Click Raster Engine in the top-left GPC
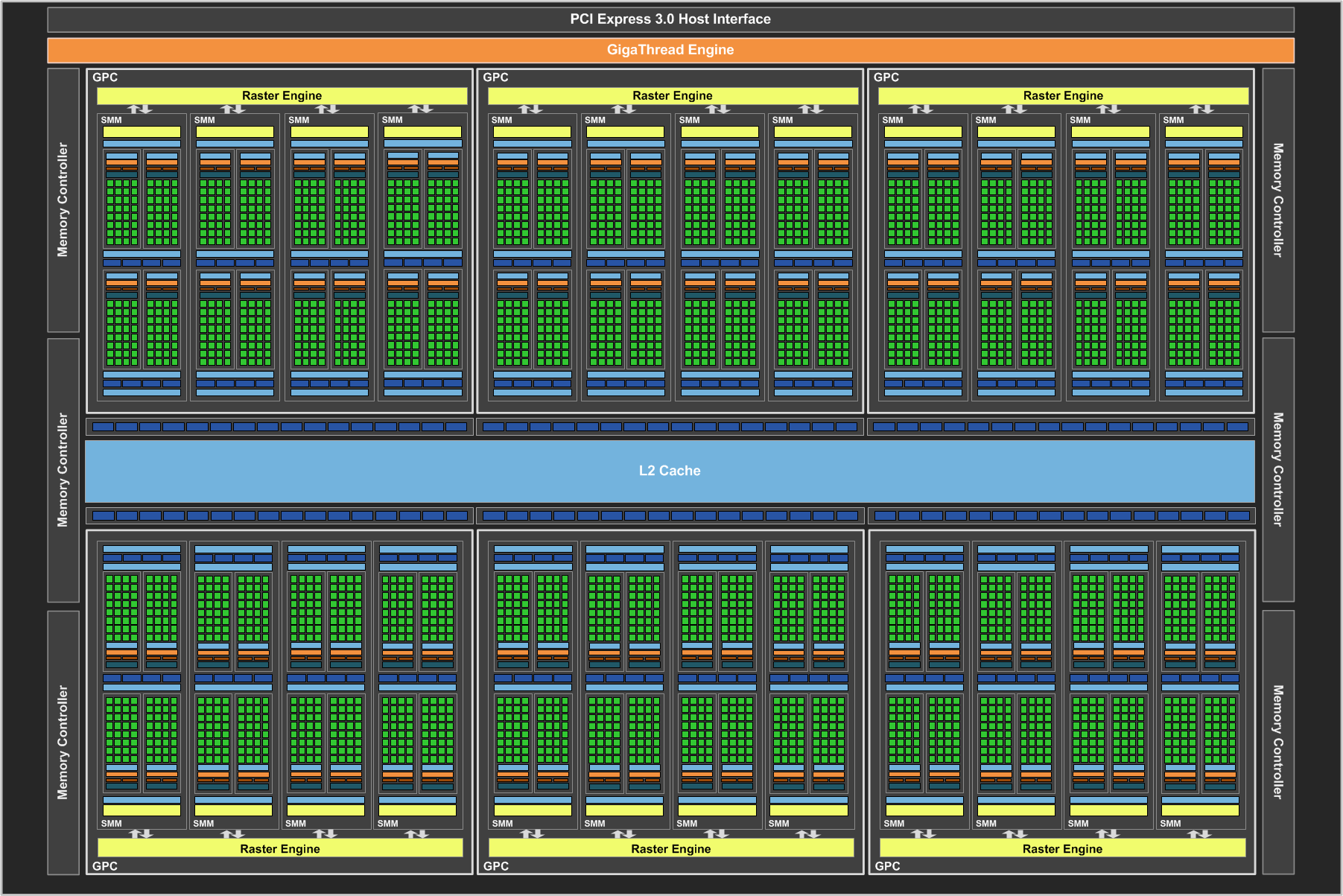 point(282,95)
